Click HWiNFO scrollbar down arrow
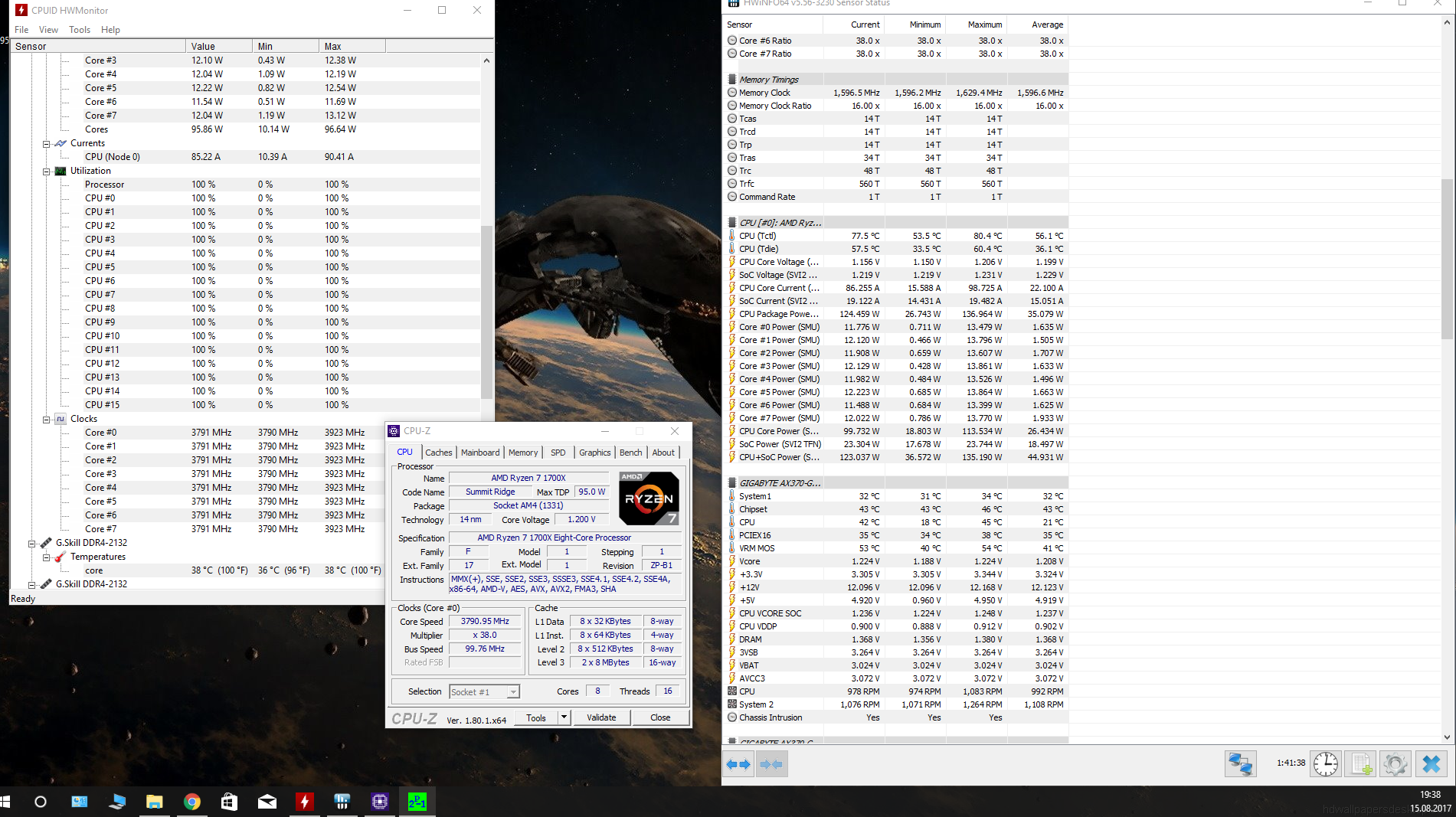1456x817 pixels. pos(1447,737)
